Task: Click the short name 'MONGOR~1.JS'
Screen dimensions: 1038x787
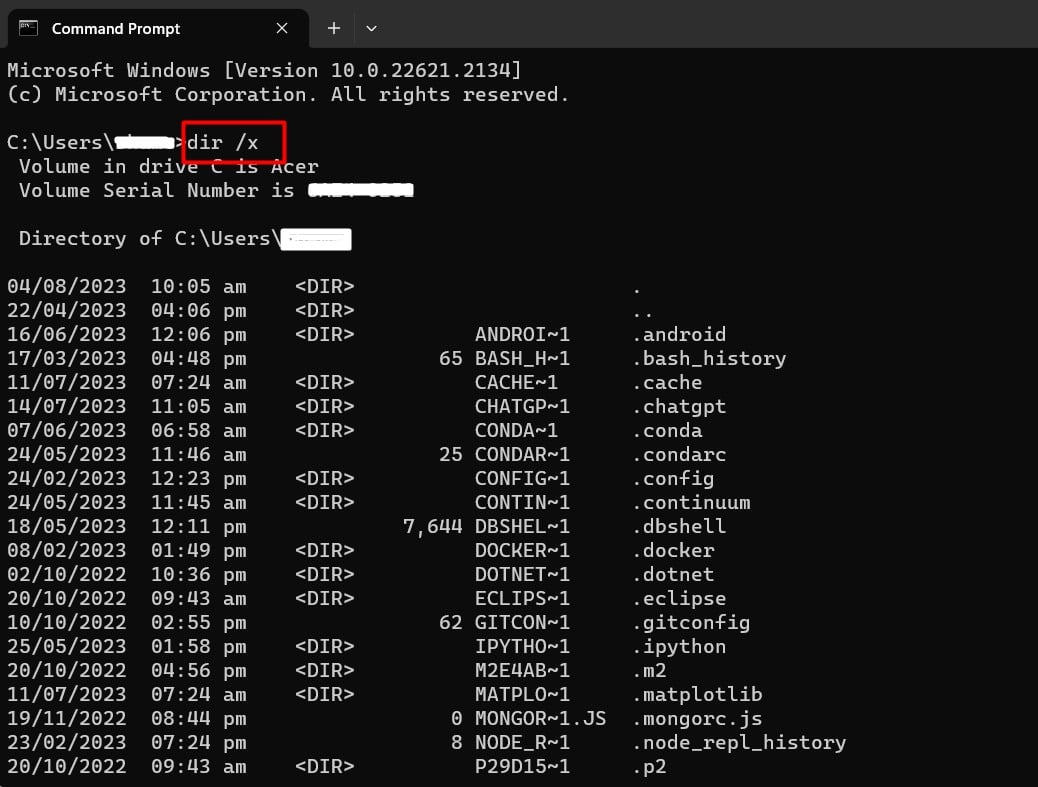Action: click(540, 719)
